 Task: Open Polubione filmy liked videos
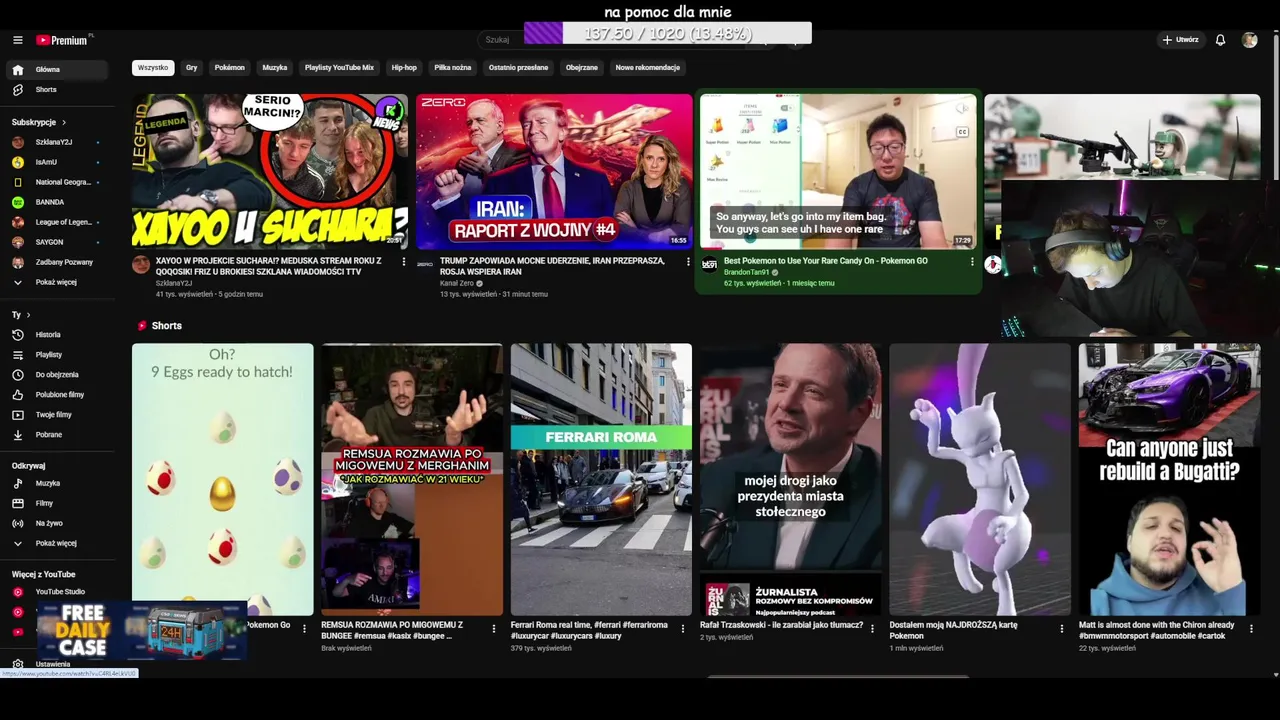(57, 395)
